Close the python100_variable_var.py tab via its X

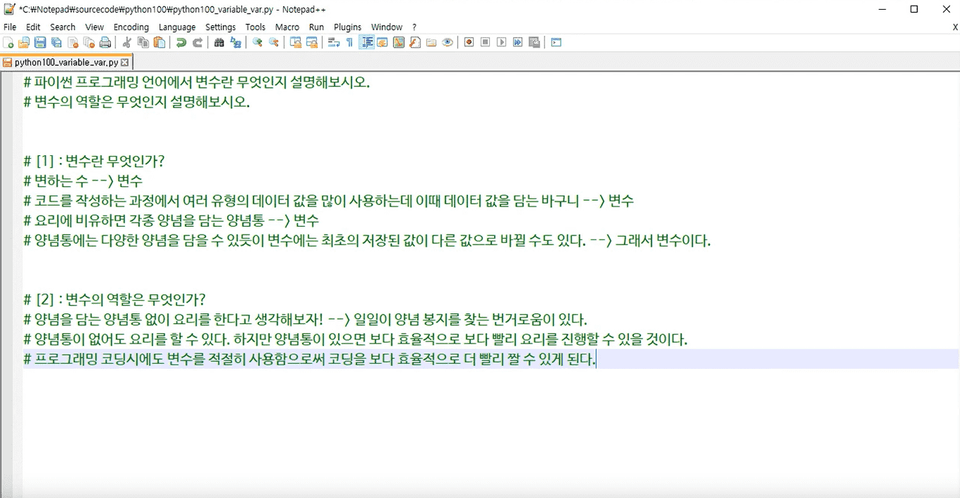(x=125, y=62)
